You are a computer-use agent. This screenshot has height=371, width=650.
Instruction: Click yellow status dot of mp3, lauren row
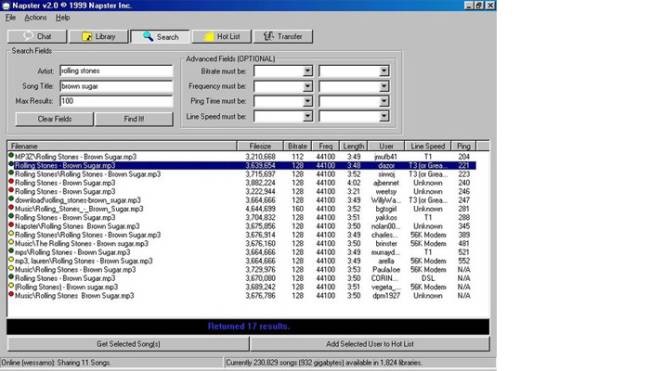tap(11, 260)
